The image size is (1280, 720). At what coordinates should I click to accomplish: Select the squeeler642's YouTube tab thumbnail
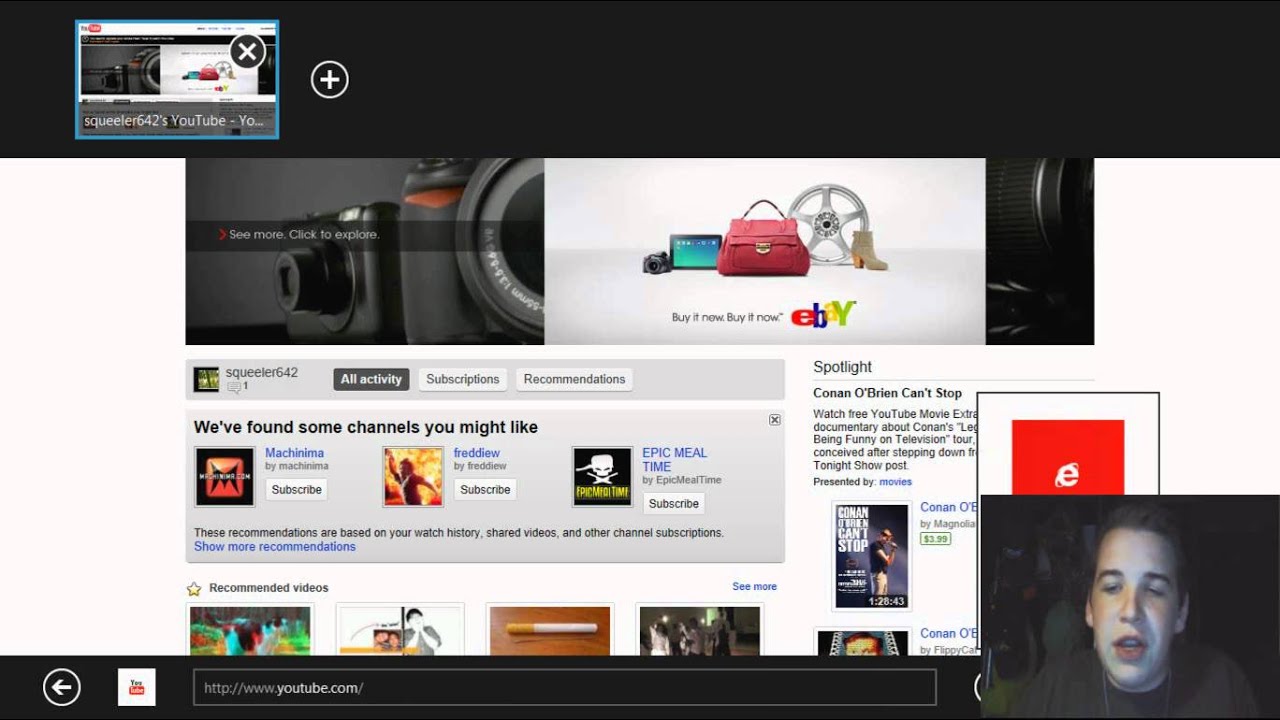177,80
